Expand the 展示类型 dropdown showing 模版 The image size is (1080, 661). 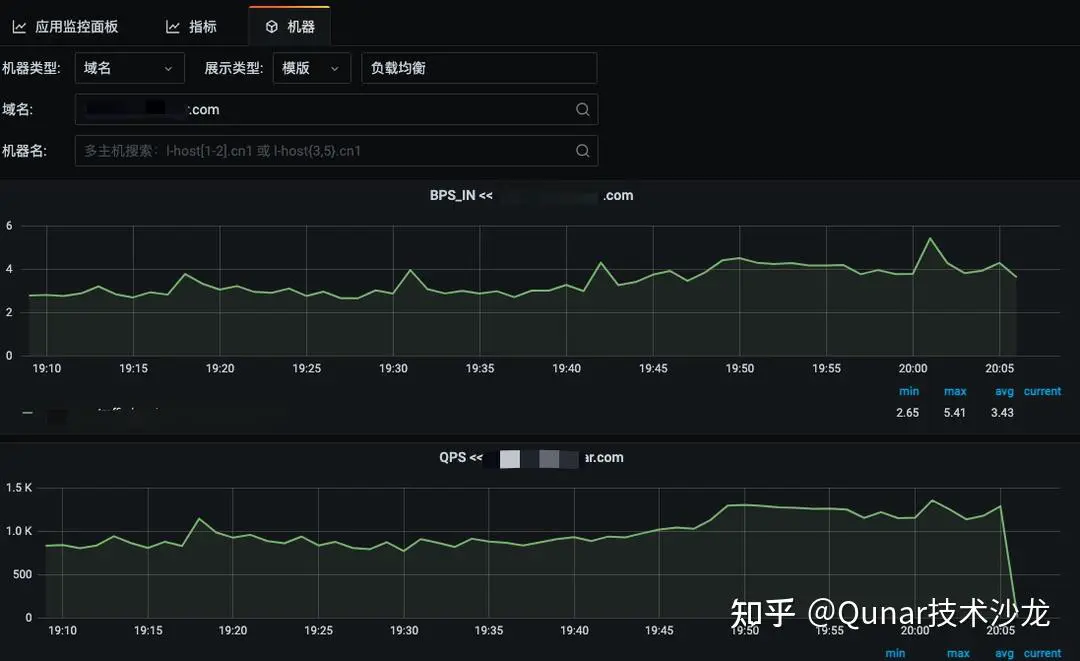pyautogui.click(x=311, y=68)
